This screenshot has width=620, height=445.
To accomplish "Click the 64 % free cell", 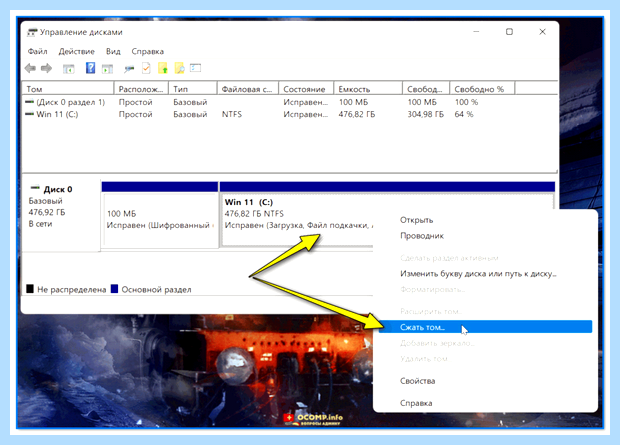I will click(x=464, y=114).
